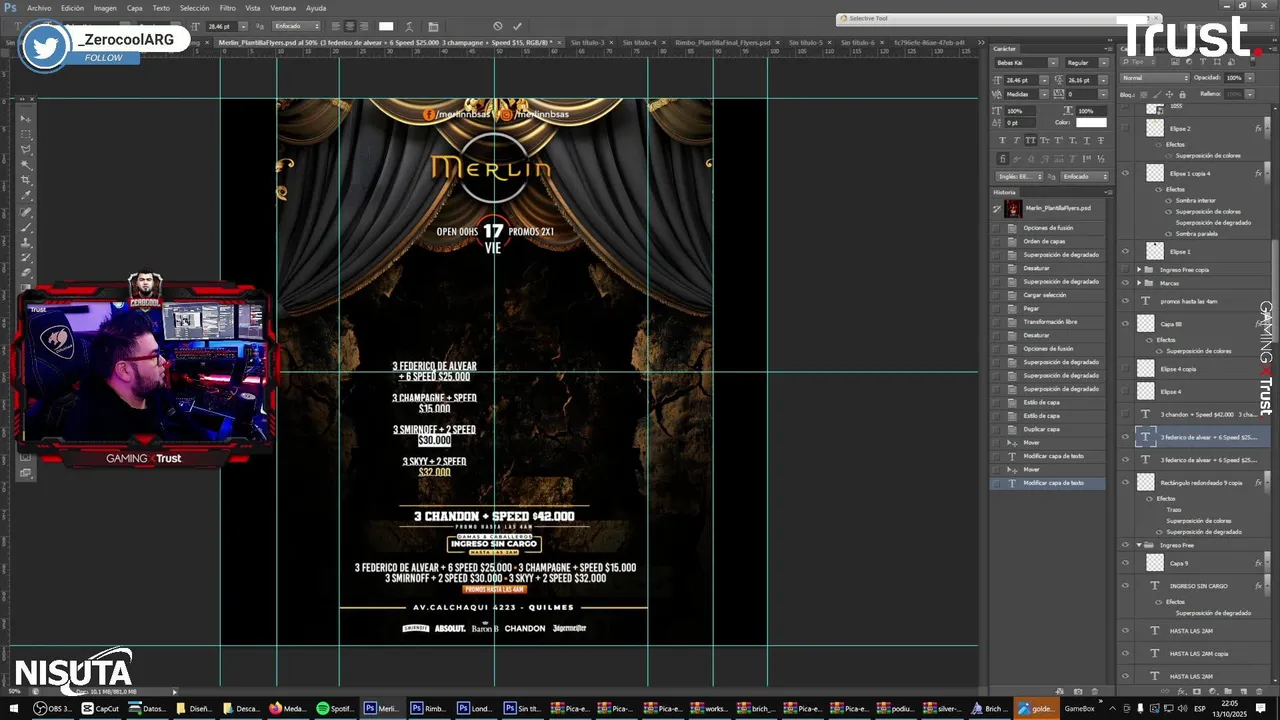Enable All Caps style in Character panel
The width and height of the screenshot is (1280, 720).
(x=1031, y=140)
